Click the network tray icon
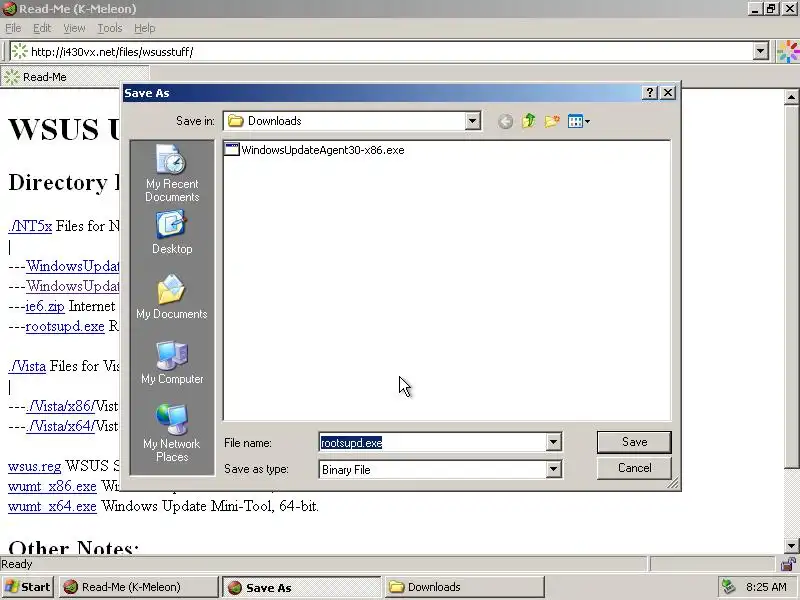Screen dimensions: 800x600 click(728, 587)
